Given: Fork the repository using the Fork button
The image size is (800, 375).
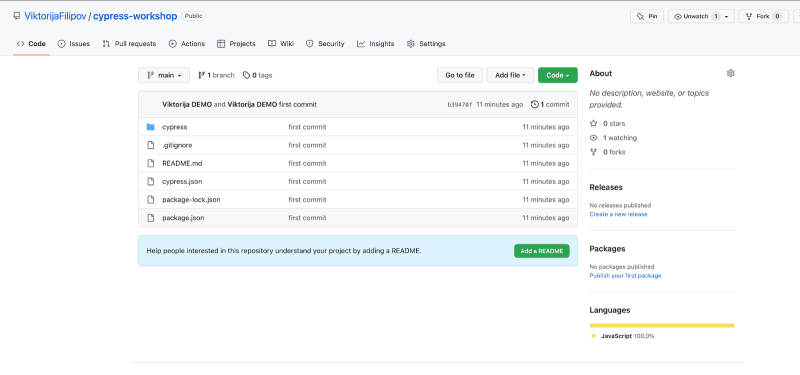Looking at the screenshot, I should [x=763, y=17].
